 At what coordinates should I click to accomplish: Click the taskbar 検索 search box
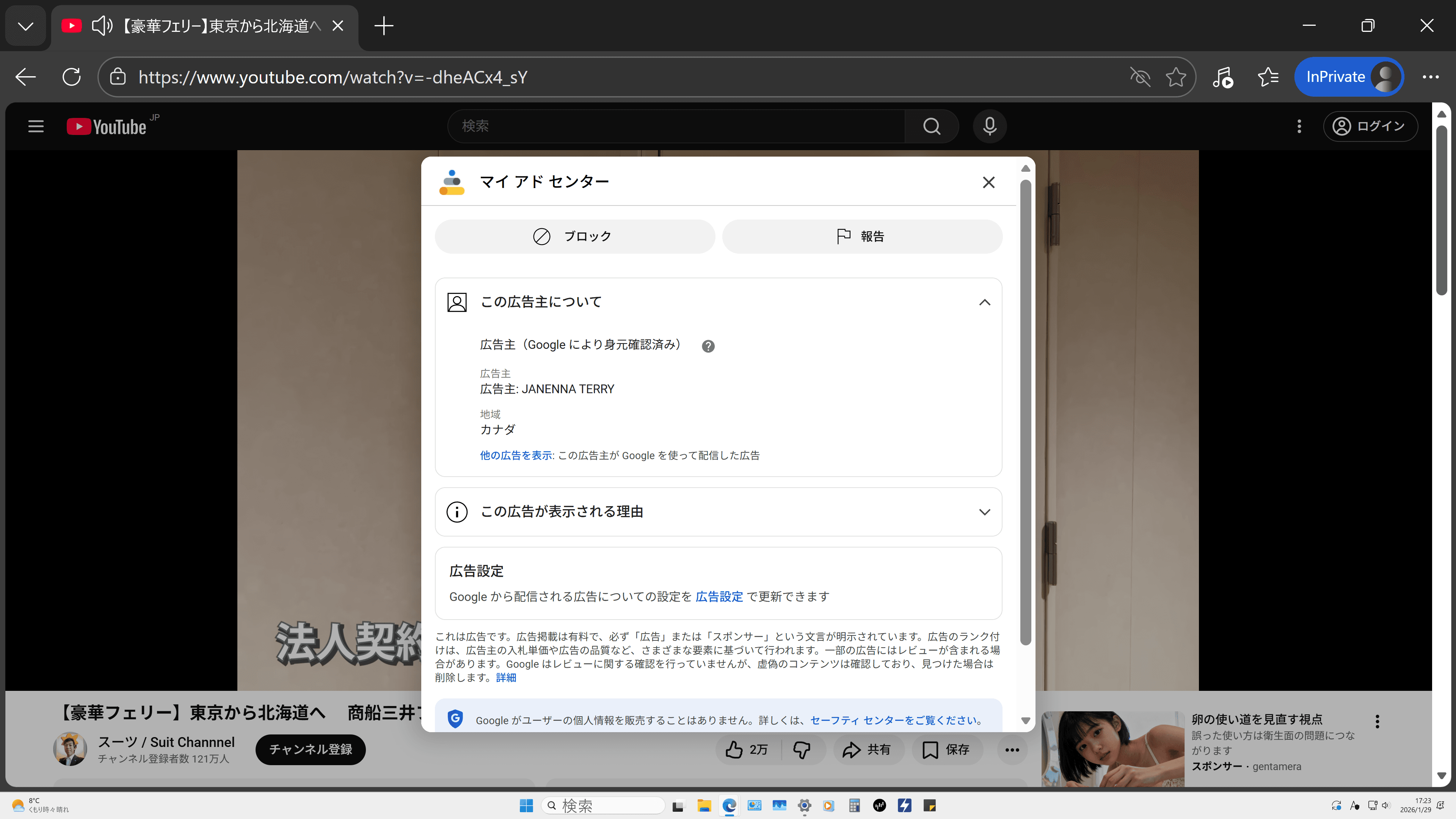point(602,805)
